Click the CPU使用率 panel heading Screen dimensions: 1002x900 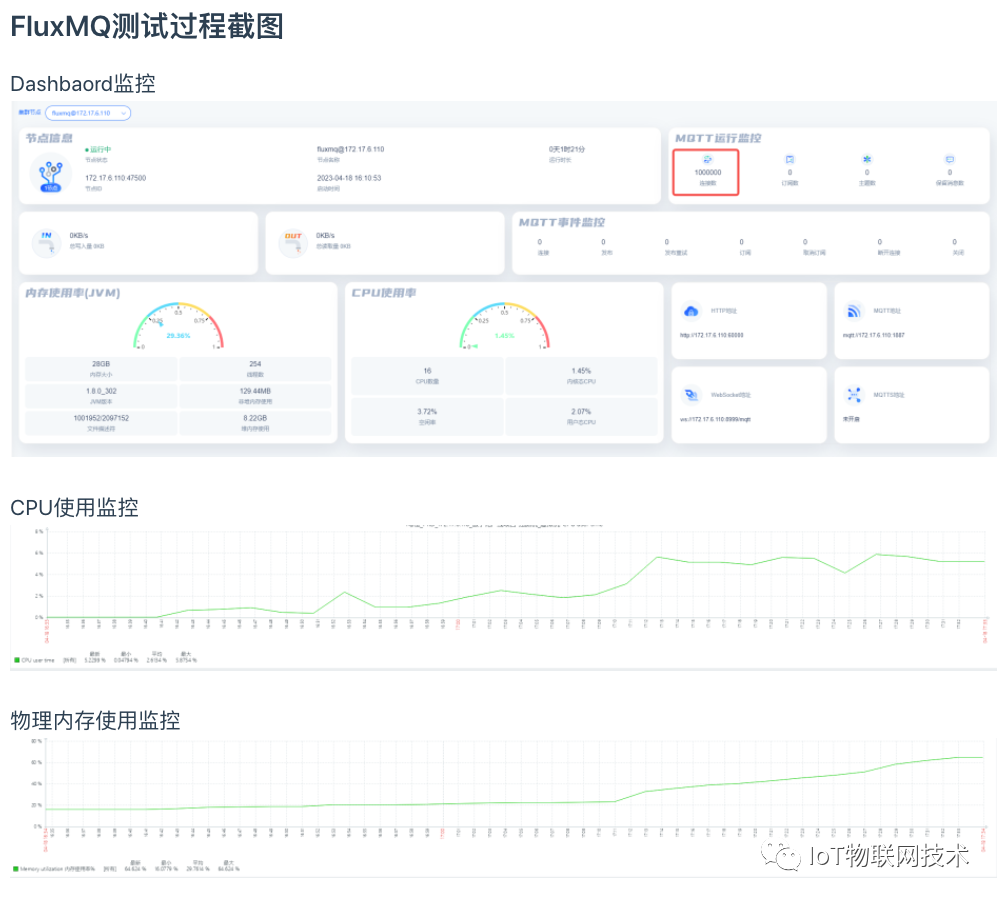[x=384, y=293]
